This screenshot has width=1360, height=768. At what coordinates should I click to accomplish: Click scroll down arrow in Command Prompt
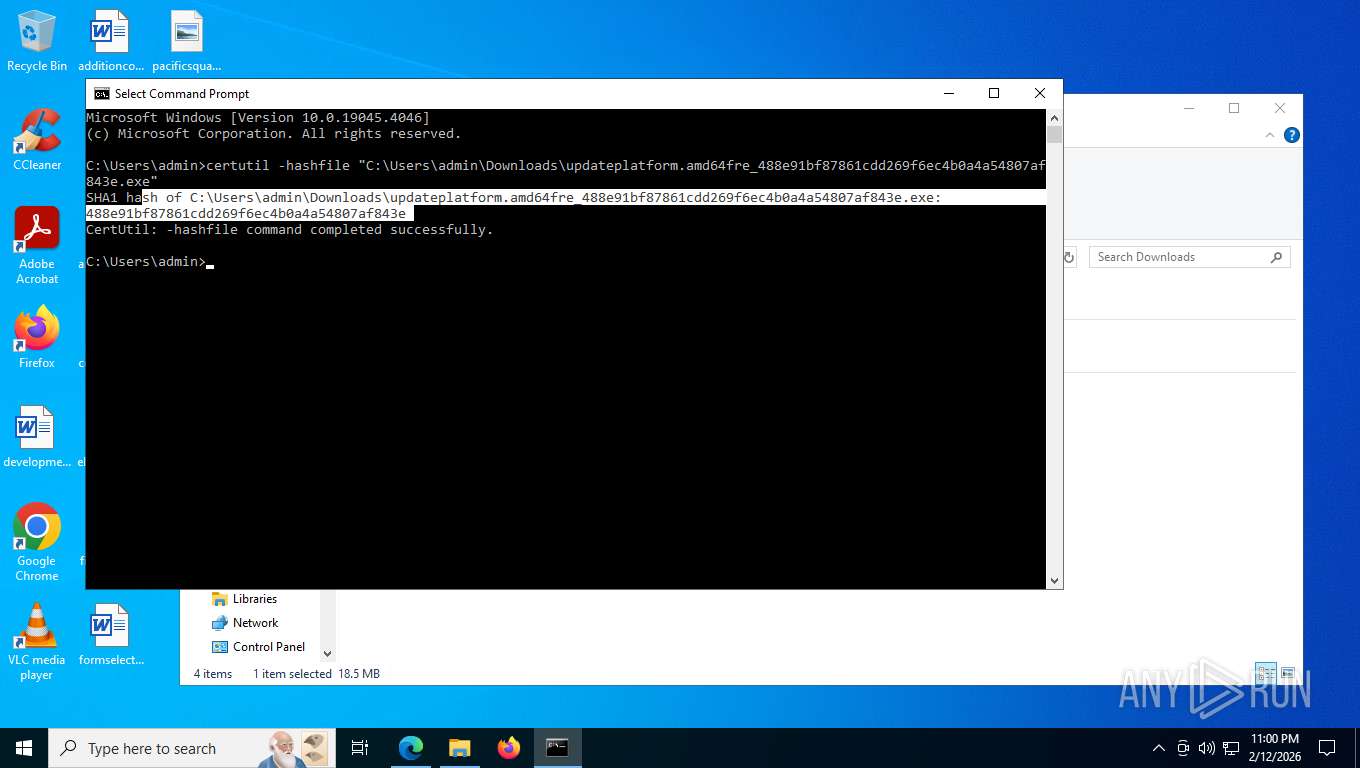[x=1054, y=581]
